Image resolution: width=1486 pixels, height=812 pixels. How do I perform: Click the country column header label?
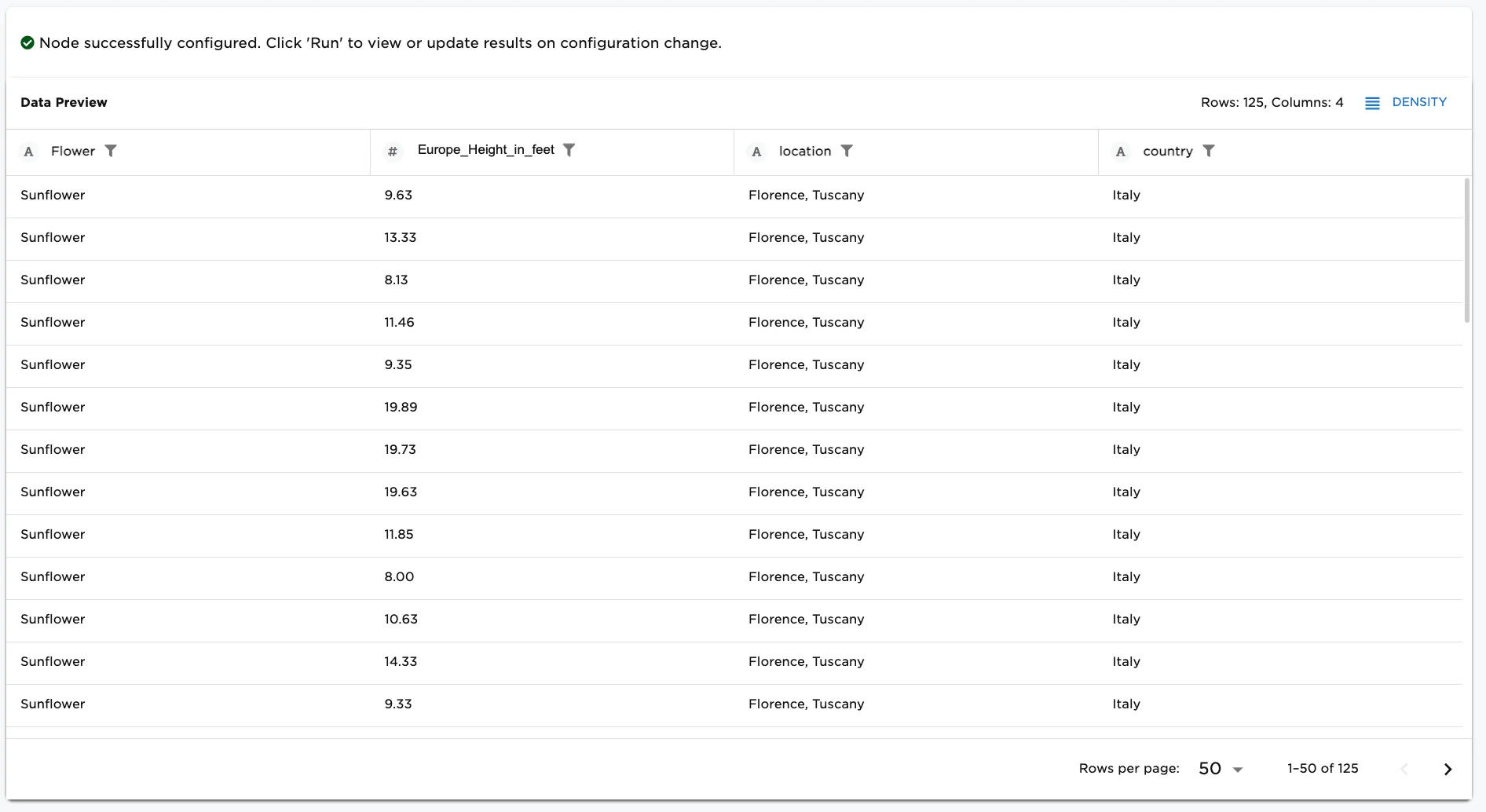pos(1167,152)
